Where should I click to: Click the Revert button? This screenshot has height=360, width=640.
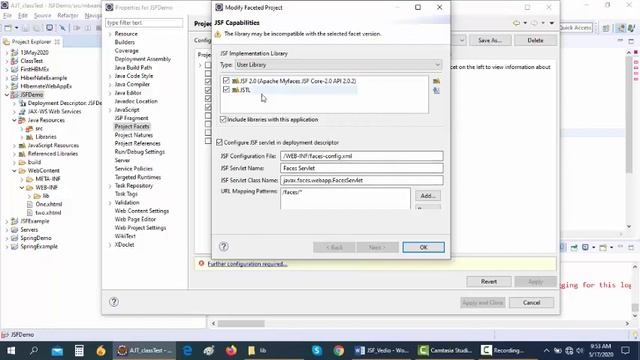click(489, 281)
